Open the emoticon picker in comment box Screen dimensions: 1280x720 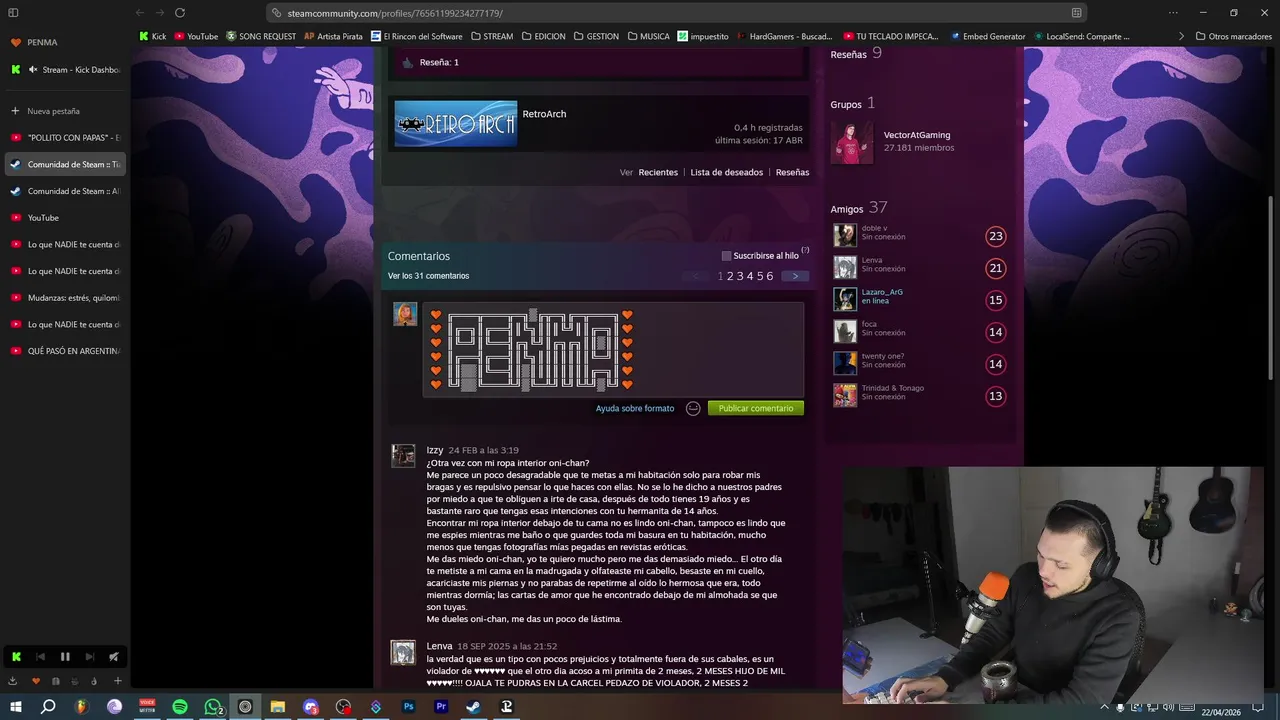coord(693,408)
